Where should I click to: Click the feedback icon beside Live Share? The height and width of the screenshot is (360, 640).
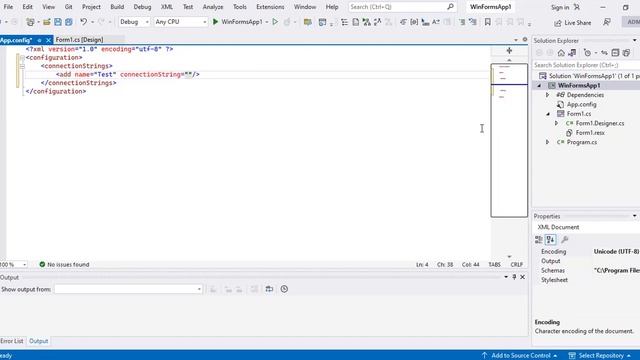(x=607, y=22)
